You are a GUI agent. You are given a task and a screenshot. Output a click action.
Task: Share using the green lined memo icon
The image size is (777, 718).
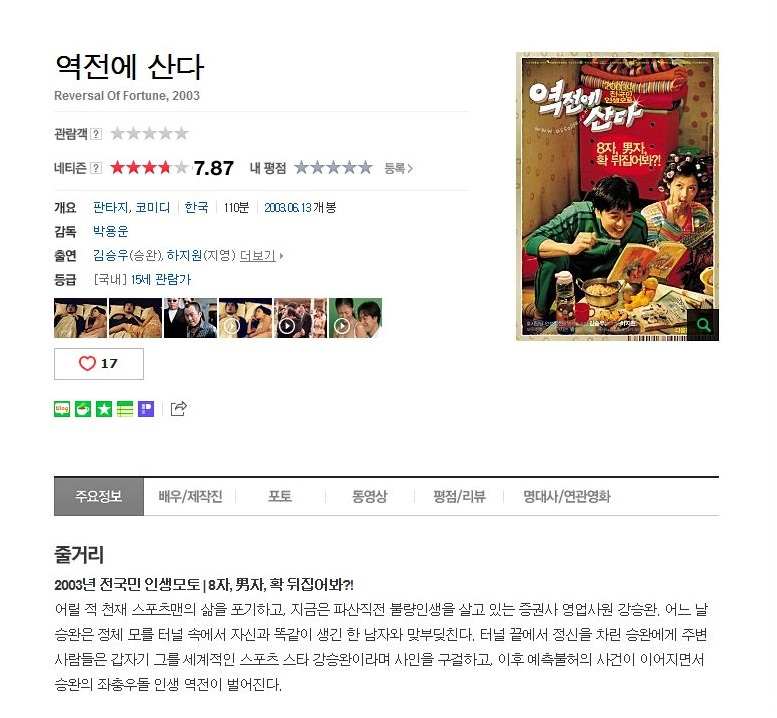pos(125,409)
